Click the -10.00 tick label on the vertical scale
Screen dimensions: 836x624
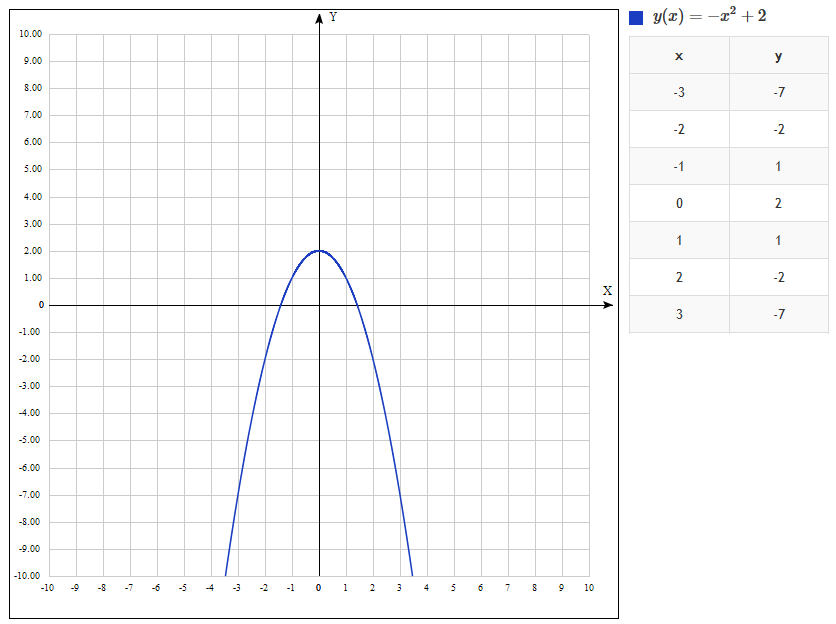pyautogui.click(x=30, y=576)
